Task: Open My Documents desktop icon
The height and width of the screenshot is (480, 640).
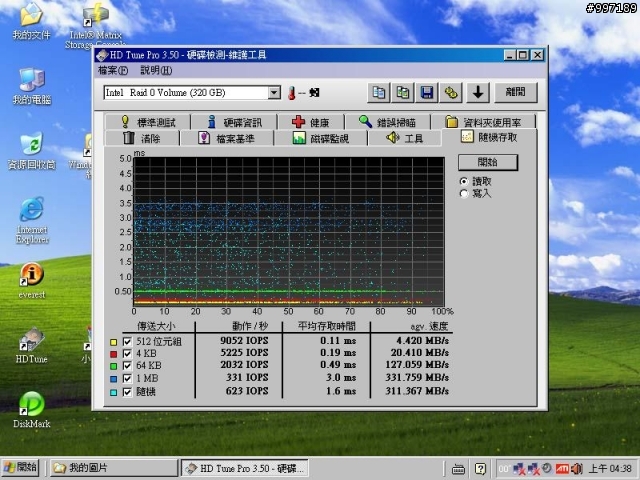Action: point(31,21)
